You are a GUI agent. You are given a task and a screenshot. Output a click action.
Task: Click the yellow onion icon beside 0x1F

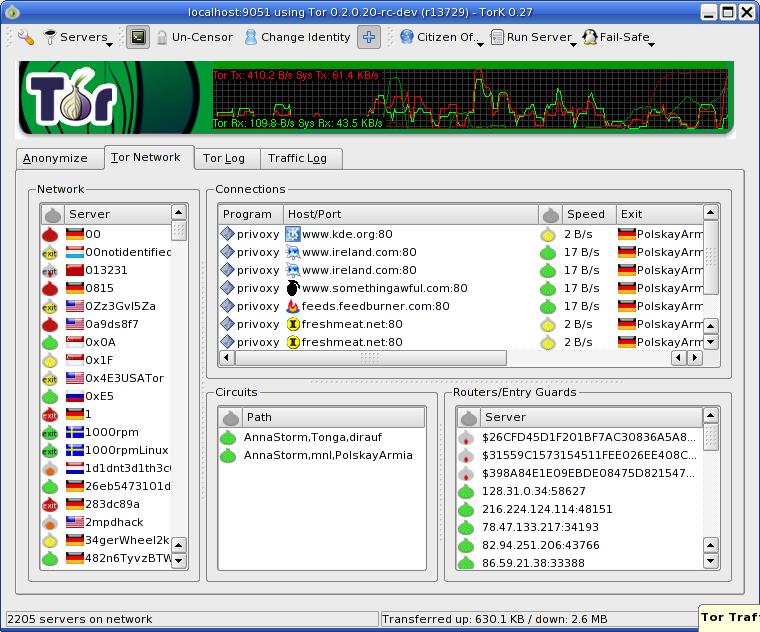(x=50, y=361)
